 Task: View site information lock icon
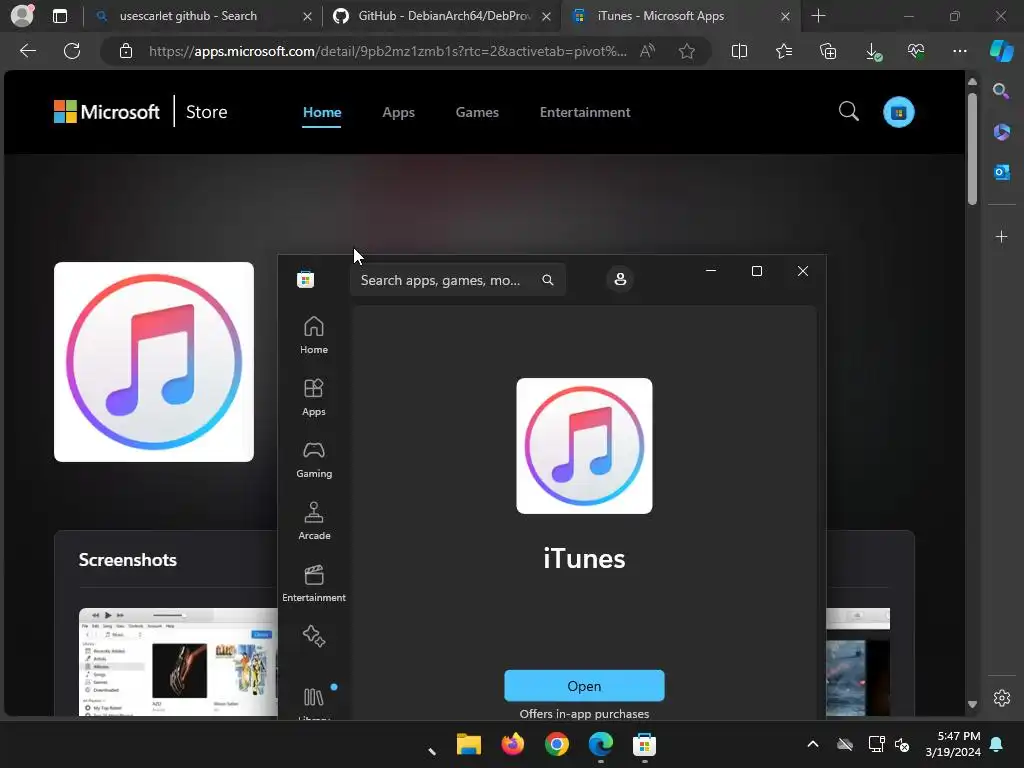point(126,51)
